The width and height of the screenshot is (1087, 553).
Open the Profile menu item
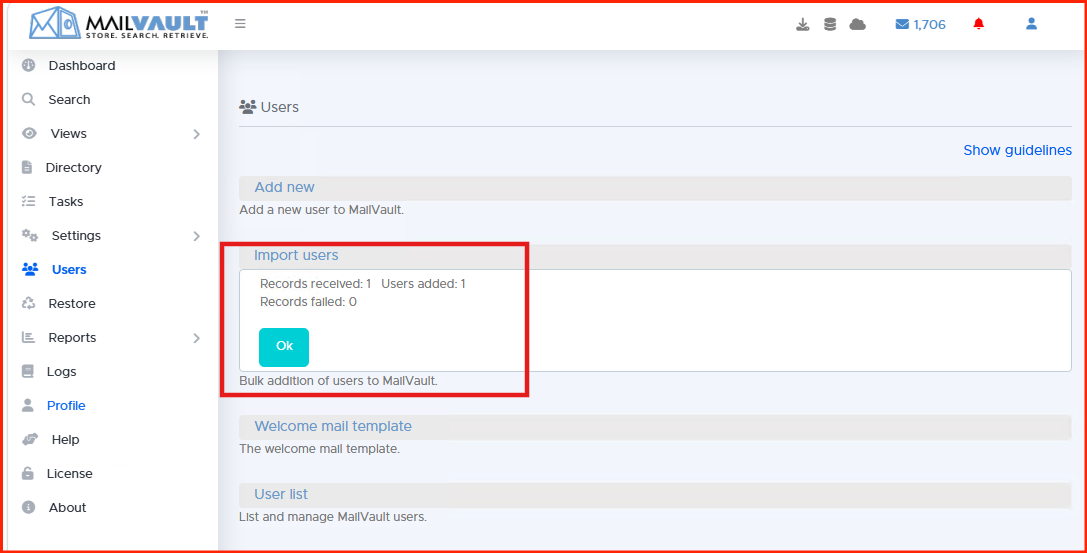click(66, 405)
